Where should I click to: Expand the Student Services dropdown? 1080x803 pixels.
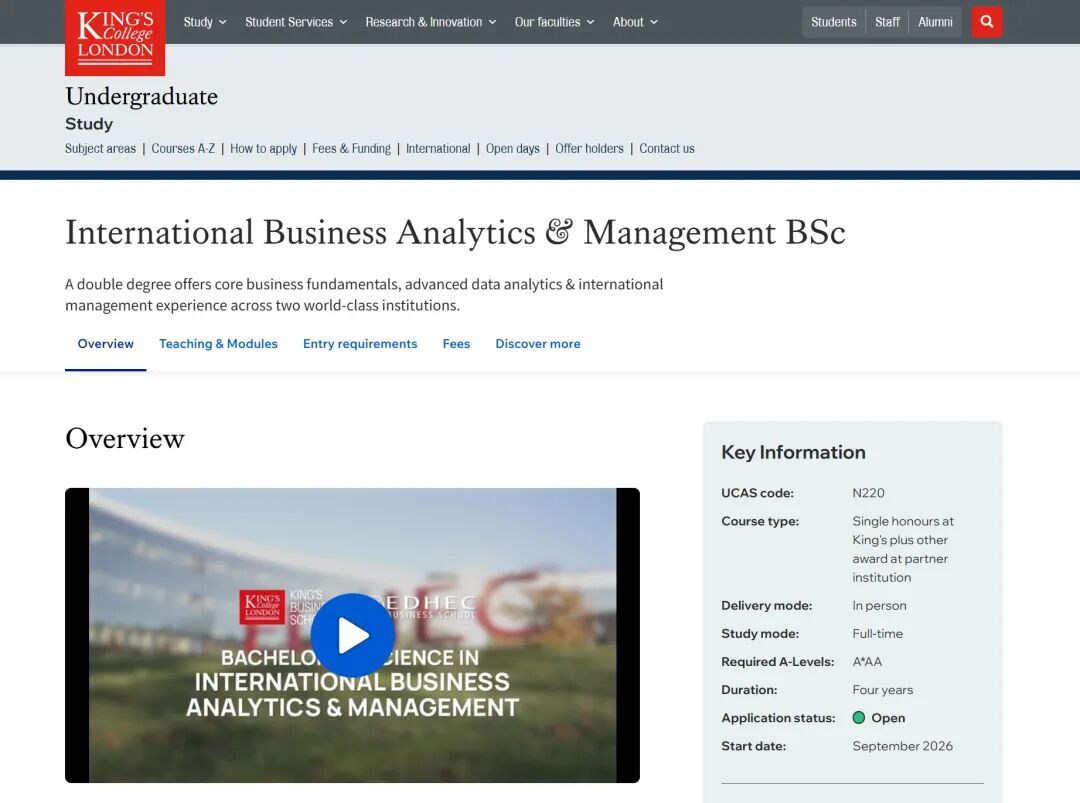[x=296, y=22]
